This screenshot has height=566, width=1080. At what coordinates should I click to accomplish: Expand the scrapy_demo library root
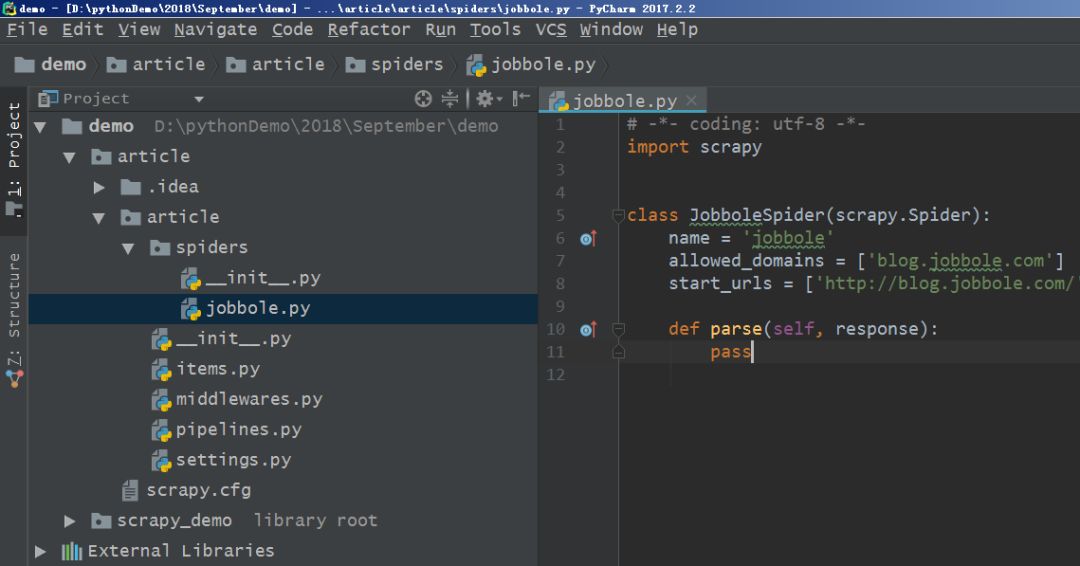(x=70, y=521)
